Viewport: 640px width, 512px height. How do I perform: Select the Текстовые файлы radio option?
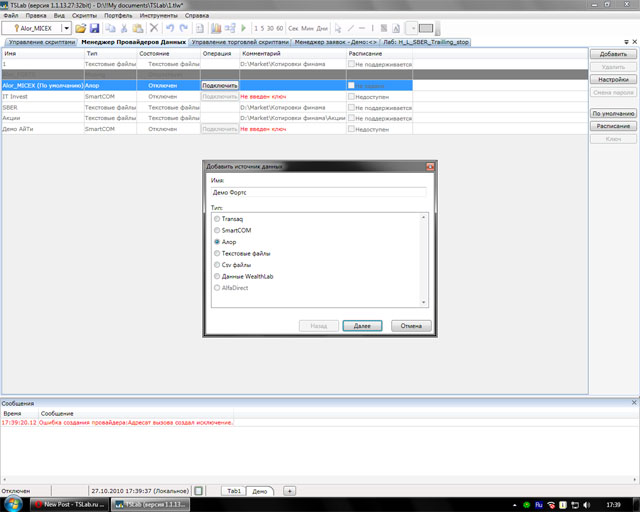pyautogui.click(x=217, y=253)
